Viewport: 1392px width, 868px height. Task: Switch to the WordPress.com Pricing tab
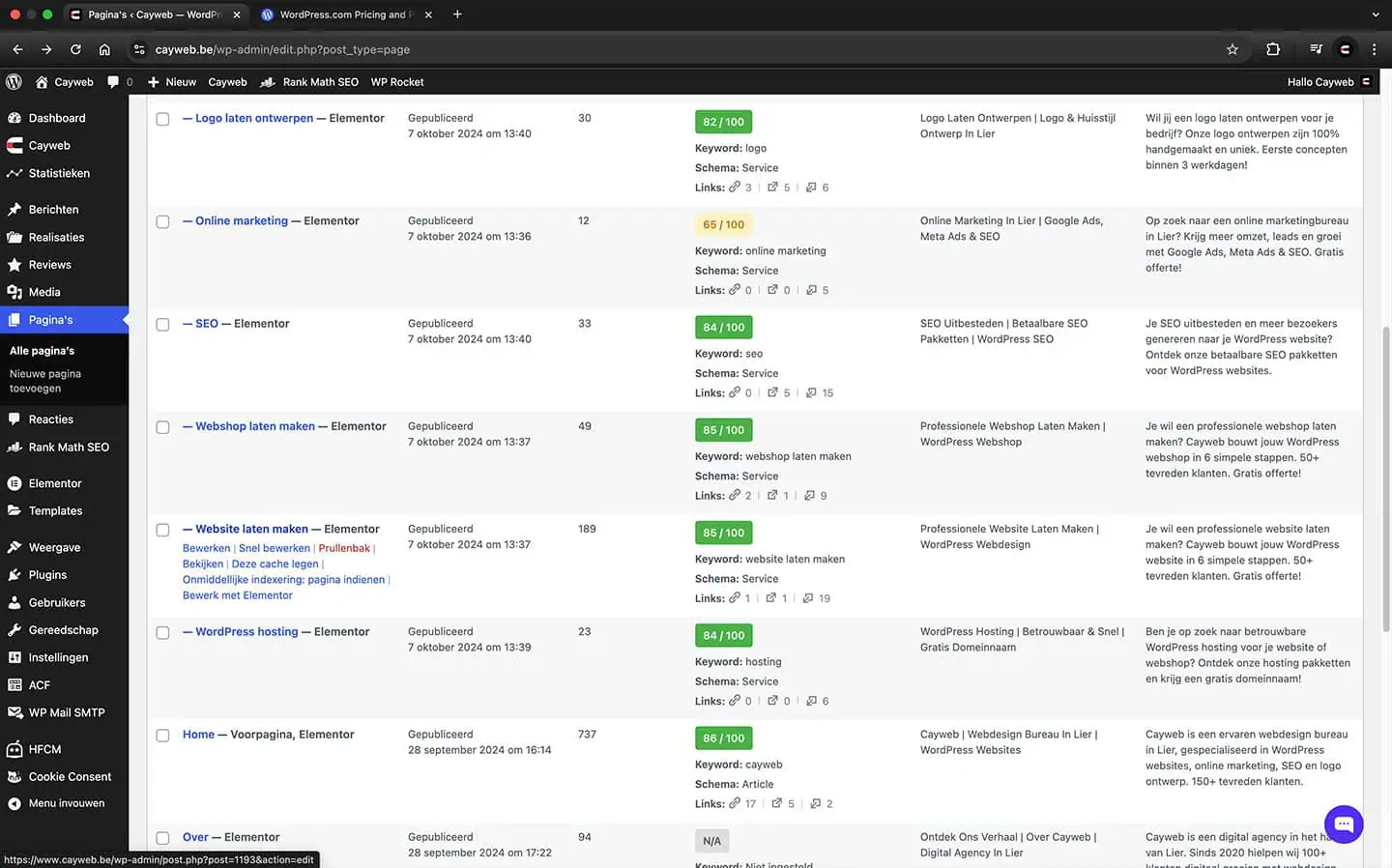[347, 14]
